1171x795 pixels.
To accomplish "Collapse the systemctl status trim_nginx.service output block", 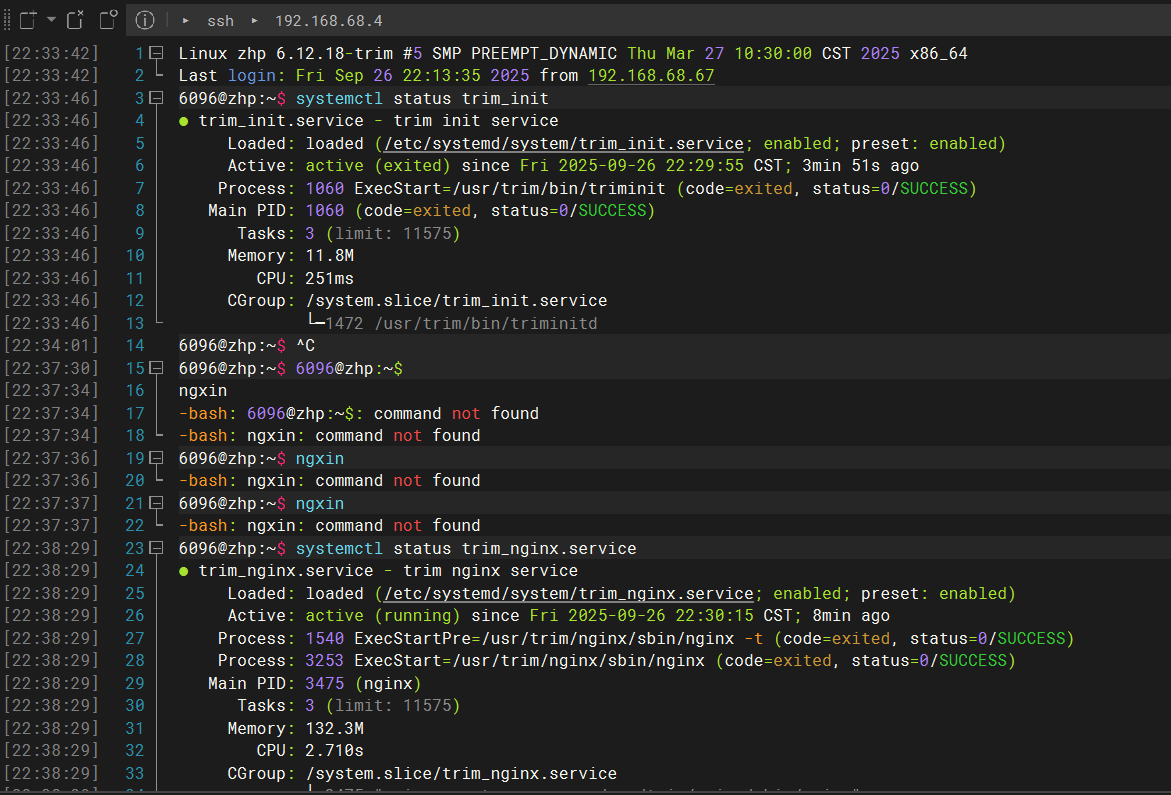I will (156, 548).
